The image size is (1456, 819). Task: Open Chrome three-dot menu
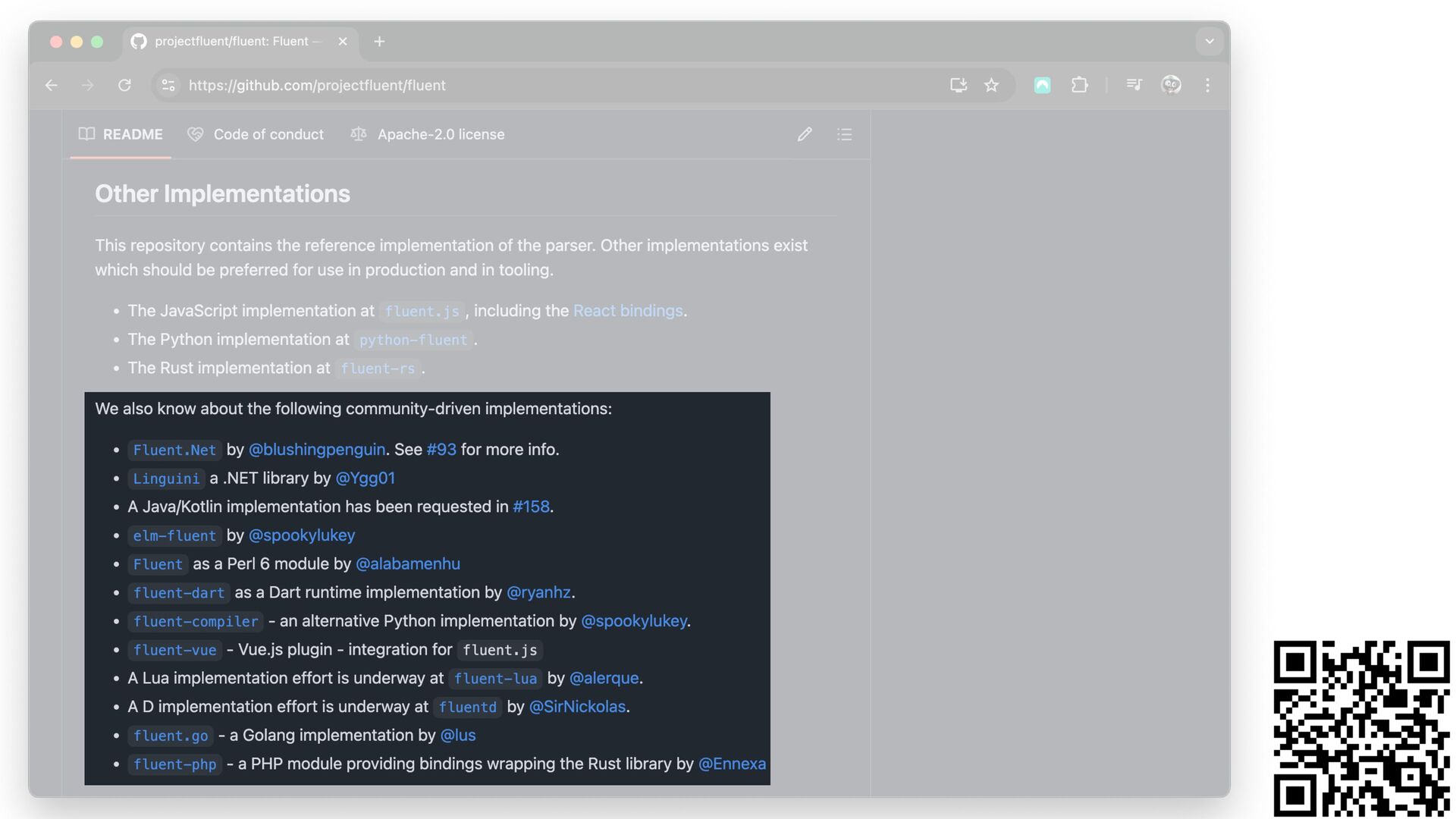1207,85
